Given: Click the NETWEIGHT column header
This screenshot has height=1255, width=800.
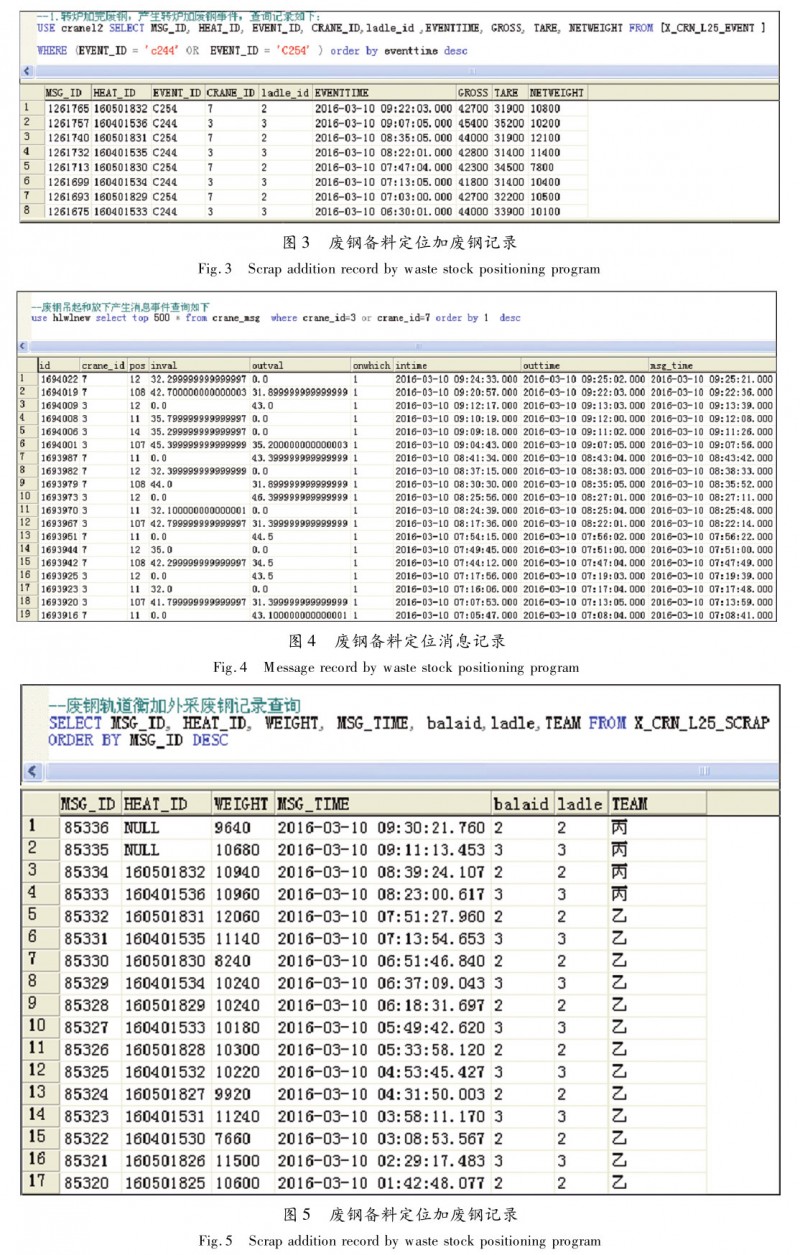Looking at the screenshot, I should point(554,92).
